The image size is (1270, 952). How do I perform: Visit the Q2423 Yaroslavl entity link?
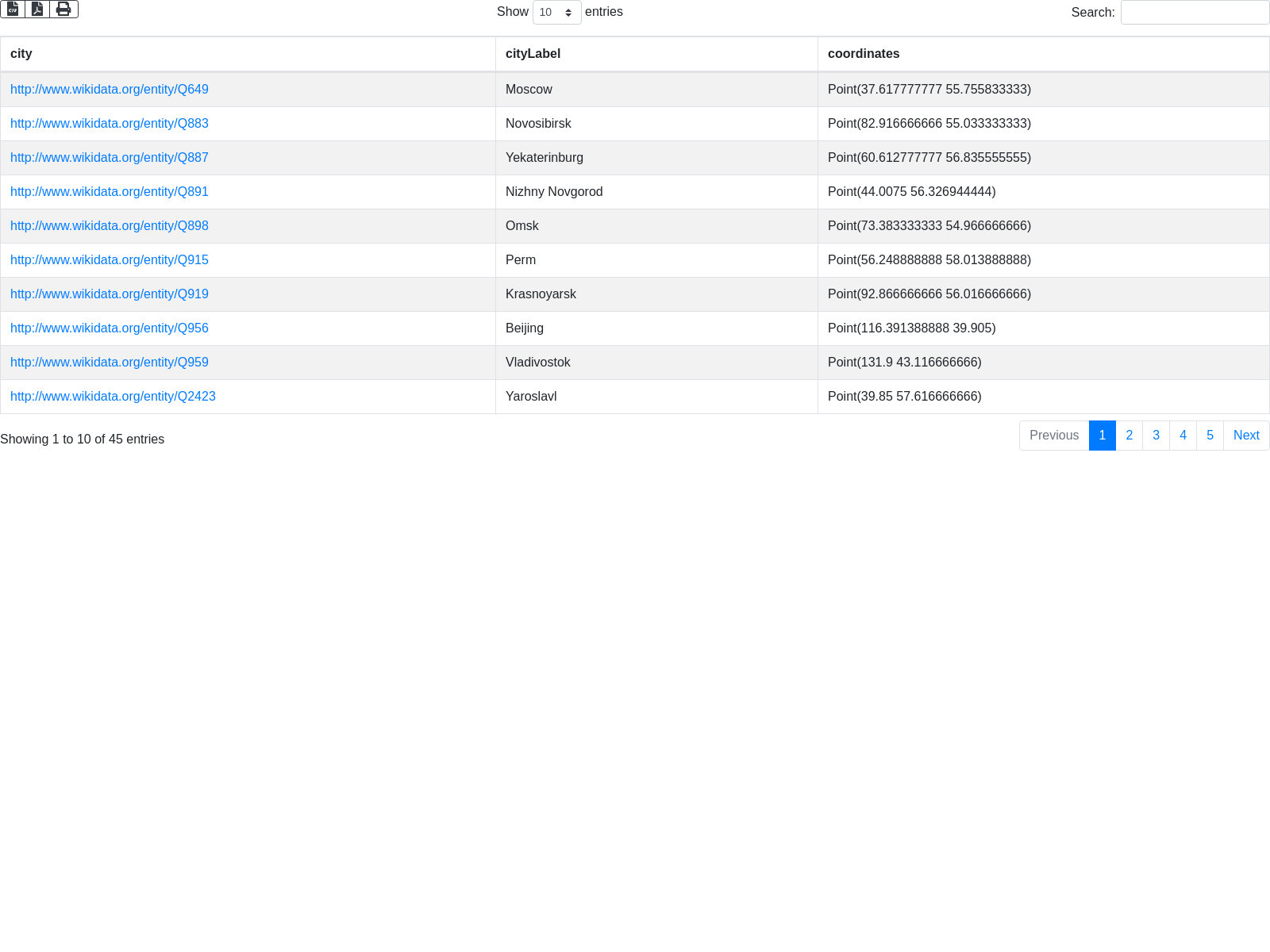point(113,397)
